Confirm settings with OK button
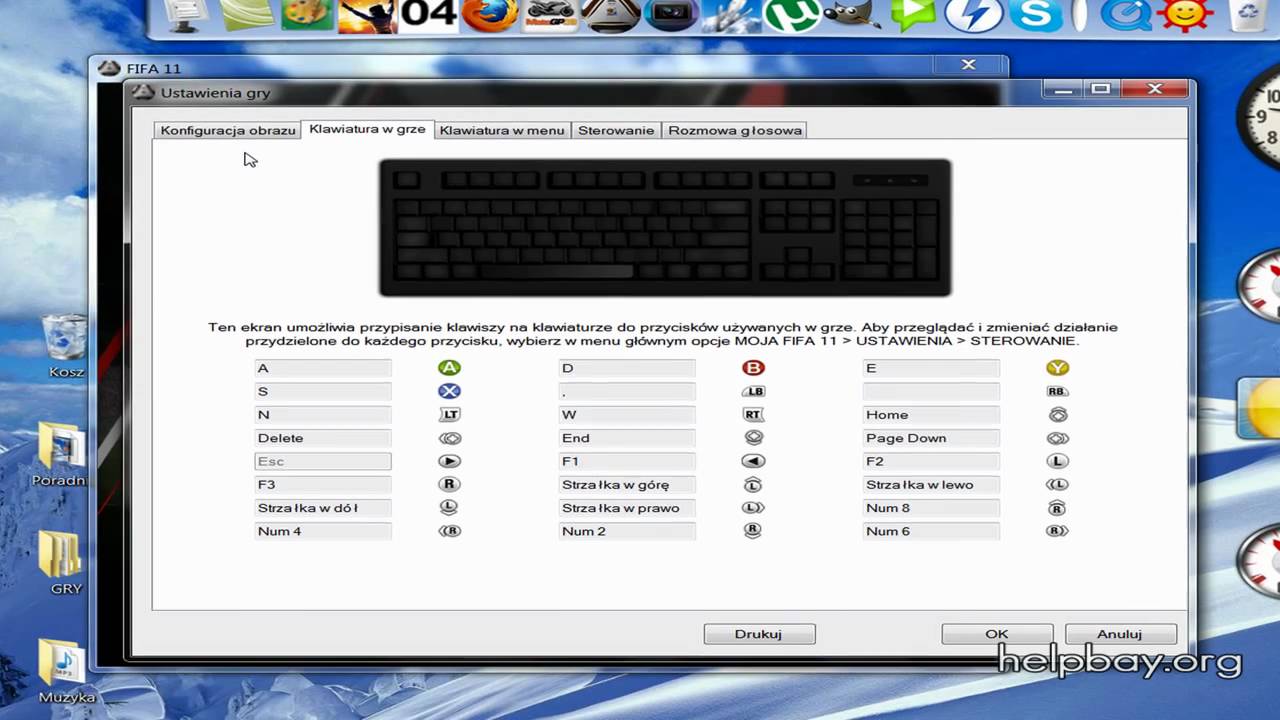Viewport: 1280px width, 720px height. pyautogui.click(x=997, y=634)
